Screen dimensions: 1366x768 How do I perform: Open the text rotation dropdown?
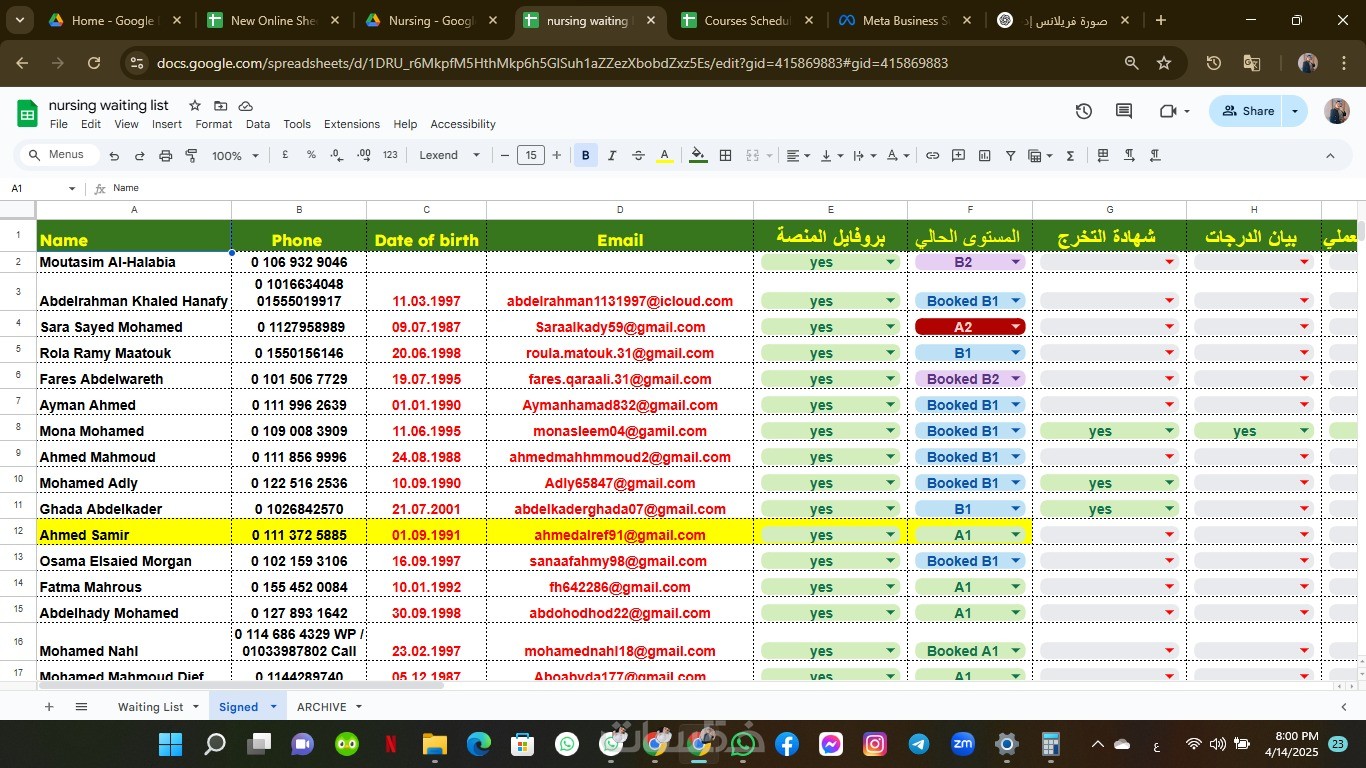[898, 155]
